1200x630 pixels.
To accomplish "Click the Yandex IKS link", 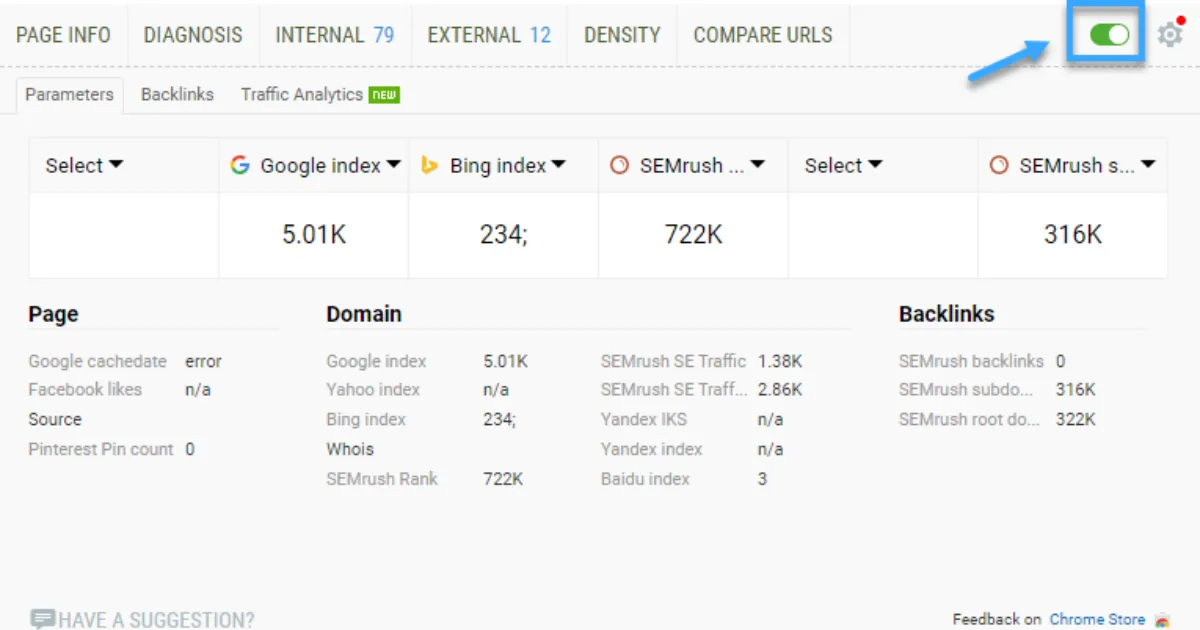I will point(644,419).
